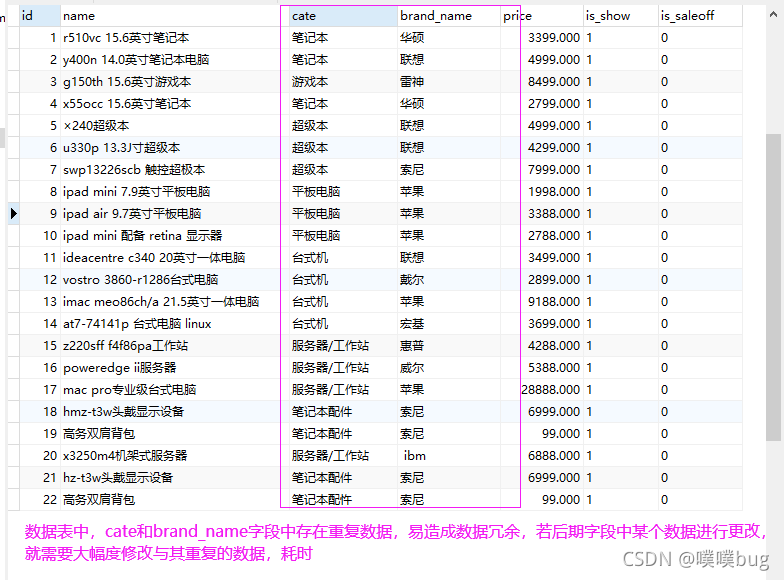Click price cell 7999.000
Screen dimensions: 784x580
click(x=542, y=170)
